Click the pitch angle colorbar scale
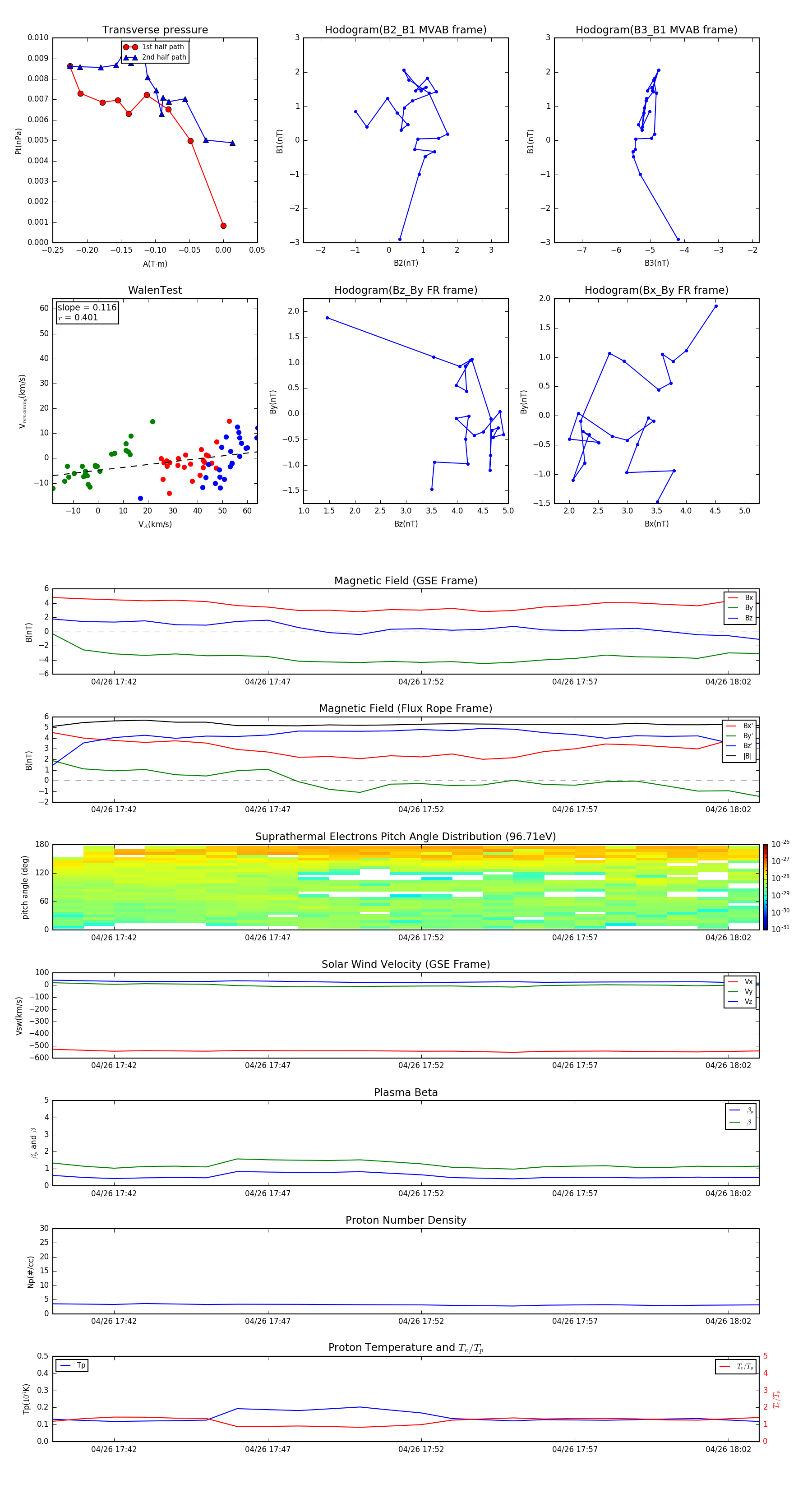Viewport: 812px width, 1489px height. [x=765, y=887]
